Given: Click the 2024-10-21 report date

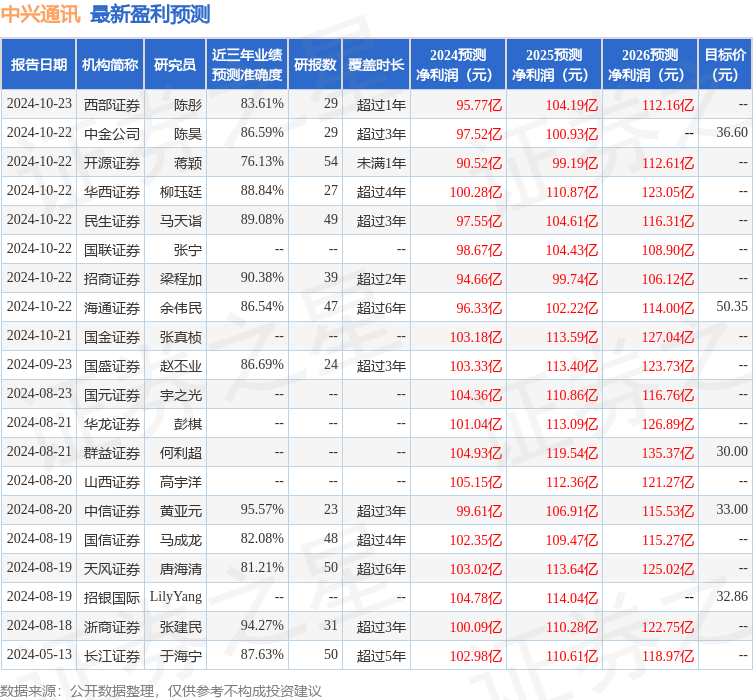Looking at the screenshot, I should 39,336.
